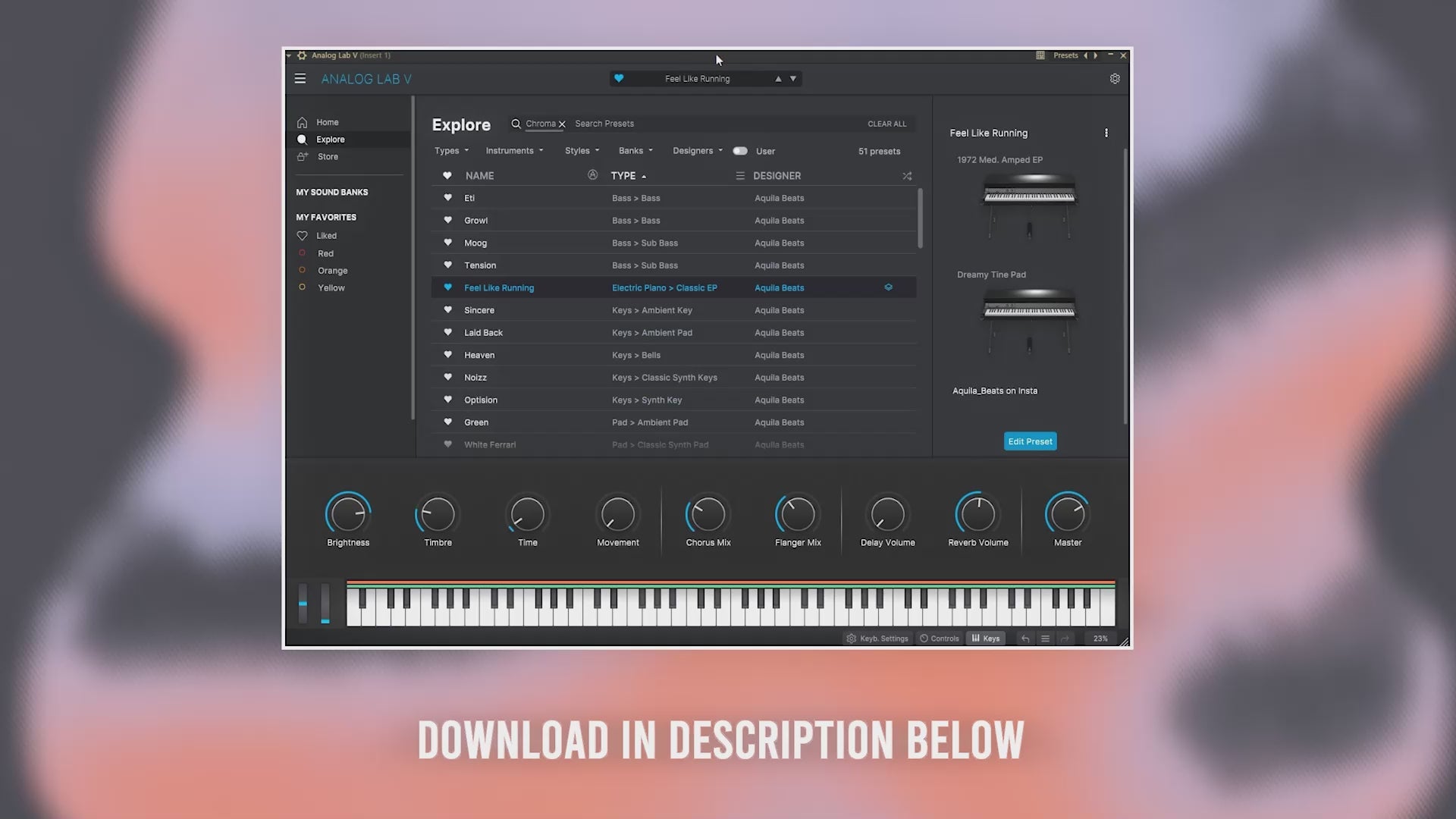Click the magnifier search icon
Image resolution: width=1456 pixels, height=819 pixels.
(516, 124)
